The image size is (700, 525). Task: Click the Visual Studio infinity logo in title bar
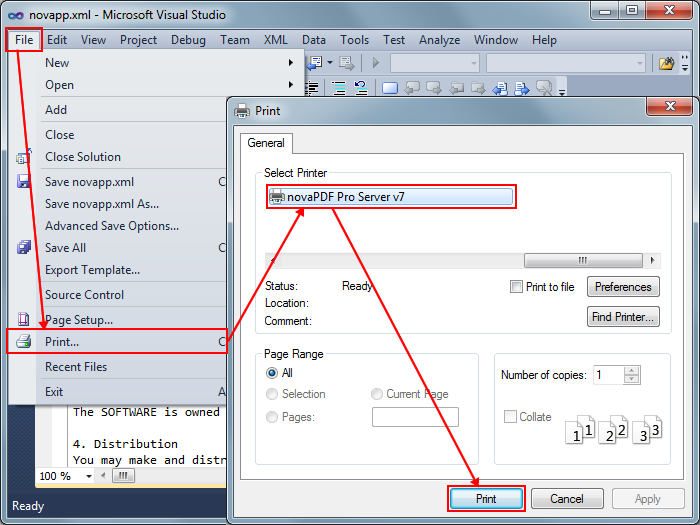16,16
